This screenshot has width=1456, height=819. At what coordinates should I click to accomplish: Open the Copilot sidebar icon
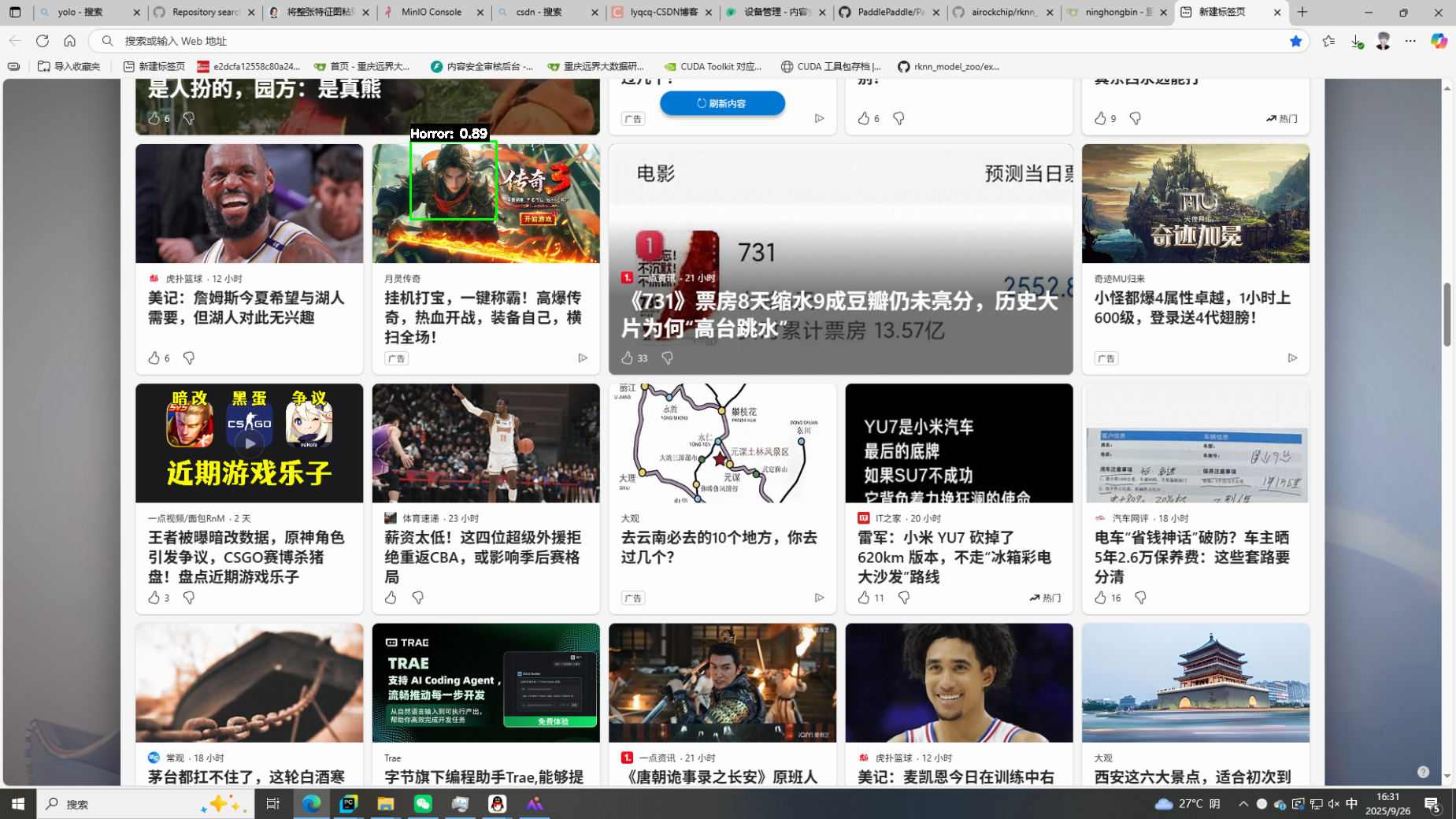[x=1439, y=41]
